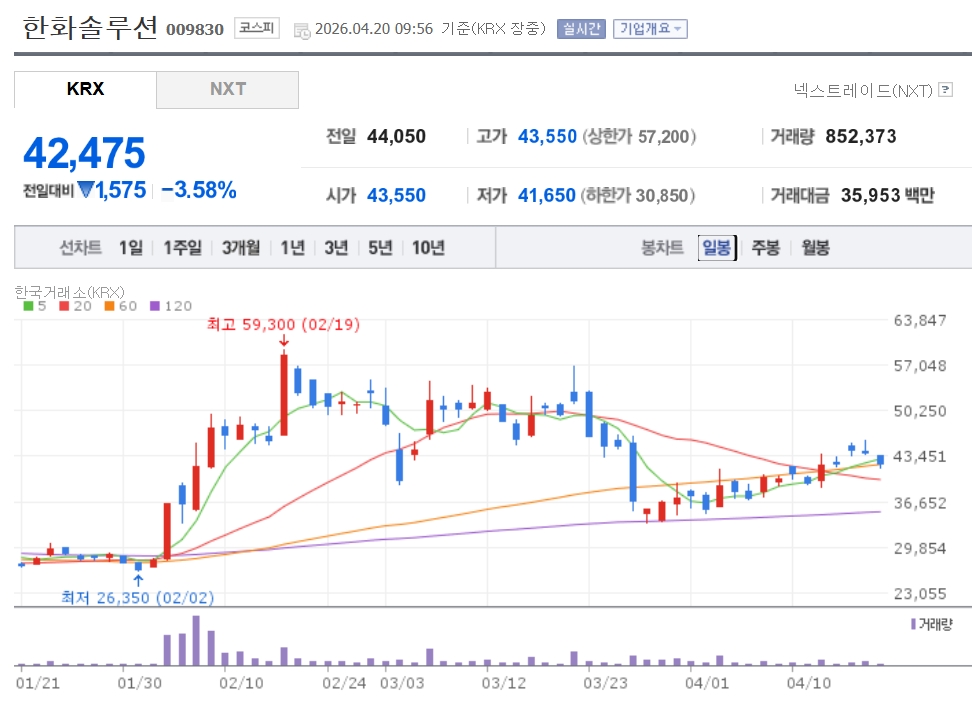Click the green 5-day moving average swatch

click(x=28, y=306)
